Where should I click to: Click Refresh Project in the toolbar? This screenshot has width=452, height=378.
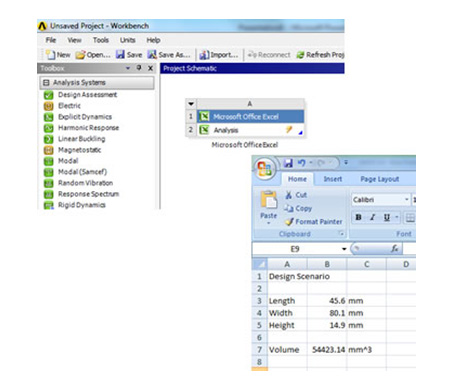coord(320,55)
